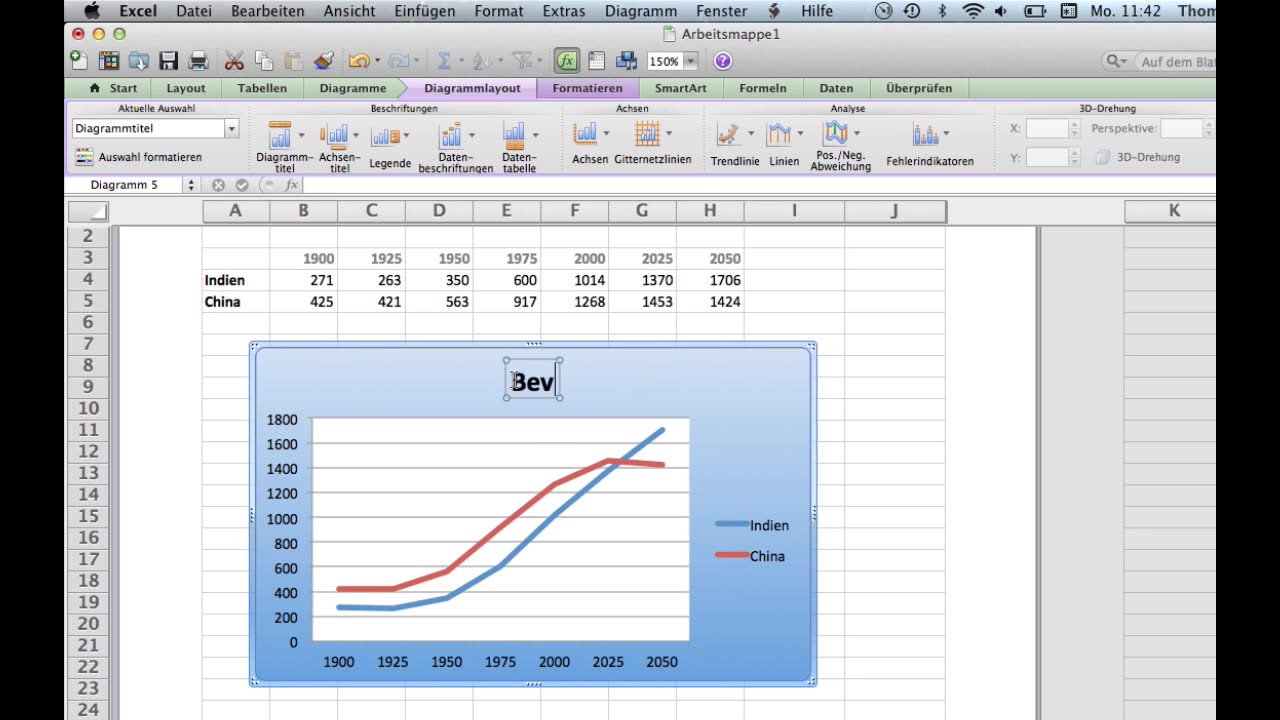Open the Media Browser icon
This screenshot has height=720, width=1280.
626,61
